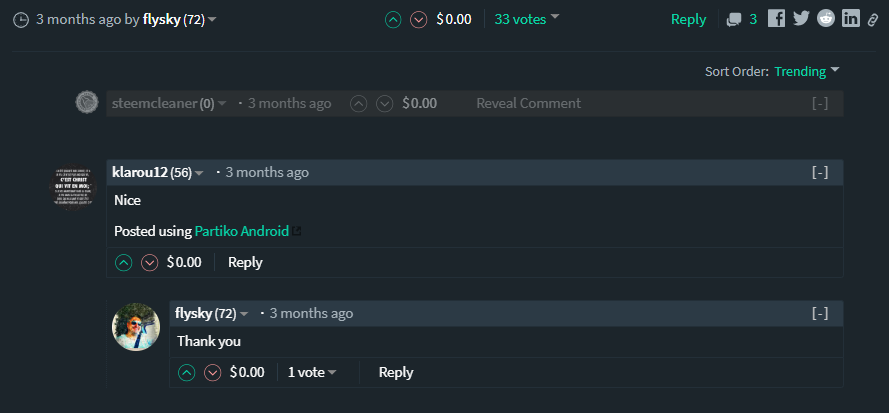Collapse klarou12's comment with [-] toggle
The image size is (889, 413).
coord(820,172)
